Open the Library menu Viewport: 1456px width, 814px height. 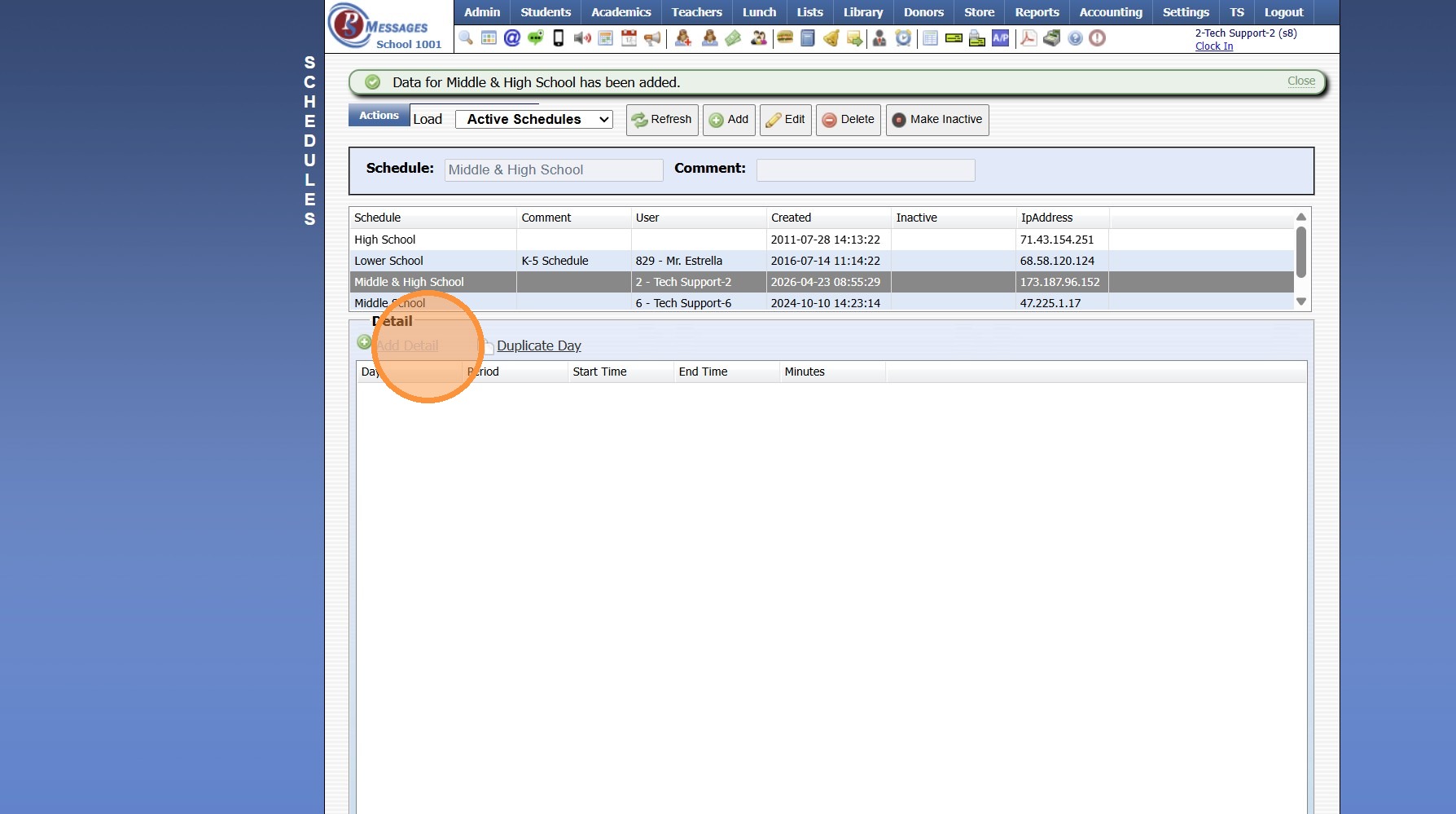point(863,12)
